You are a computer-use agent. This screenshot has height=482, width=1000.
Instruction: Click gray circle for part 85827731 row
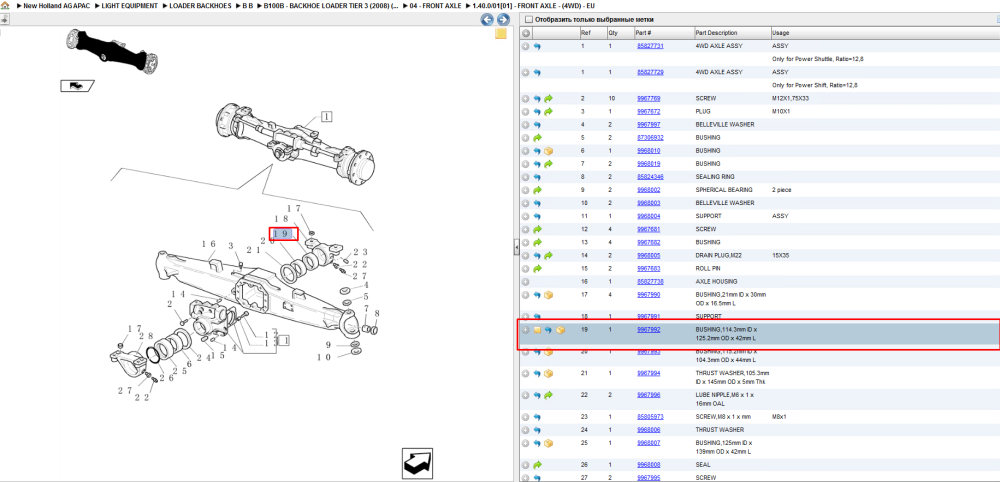pyautogui.click(x=526, y=47)
